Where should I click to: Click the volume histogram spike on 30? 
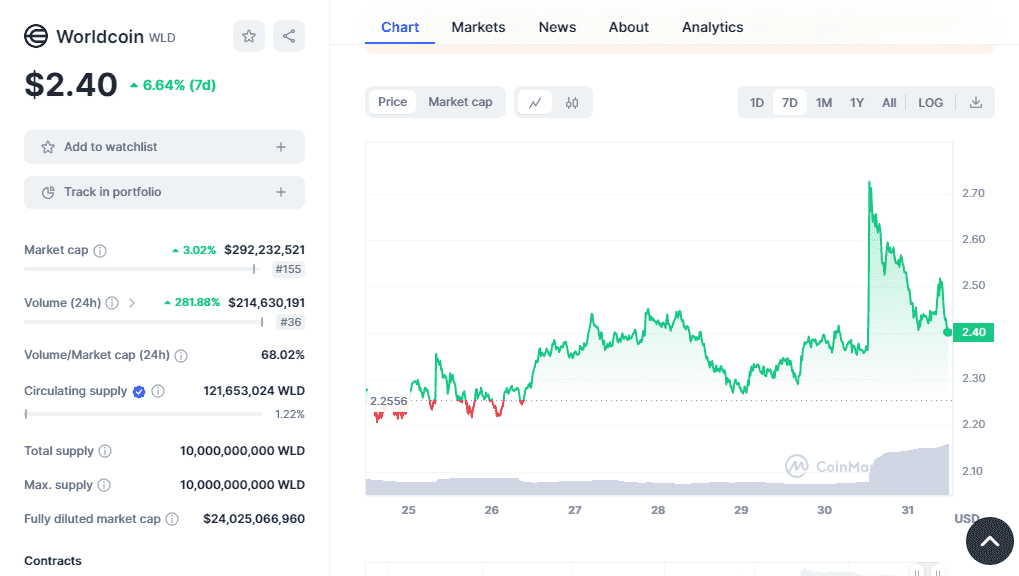click(910, 471)
